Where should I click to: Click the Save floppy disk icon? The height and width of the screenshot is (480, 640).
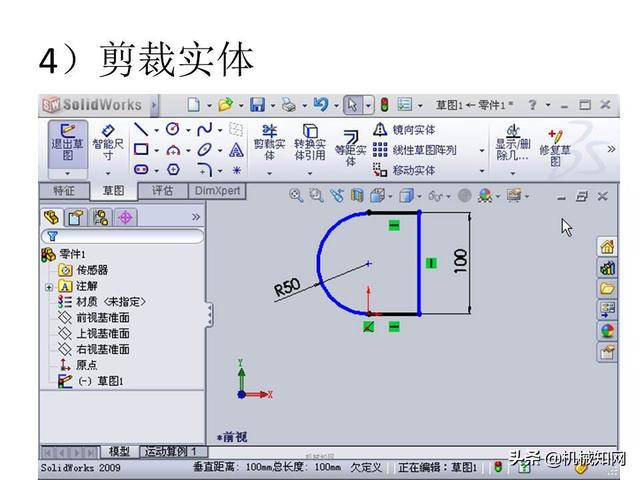pos(257,105)
